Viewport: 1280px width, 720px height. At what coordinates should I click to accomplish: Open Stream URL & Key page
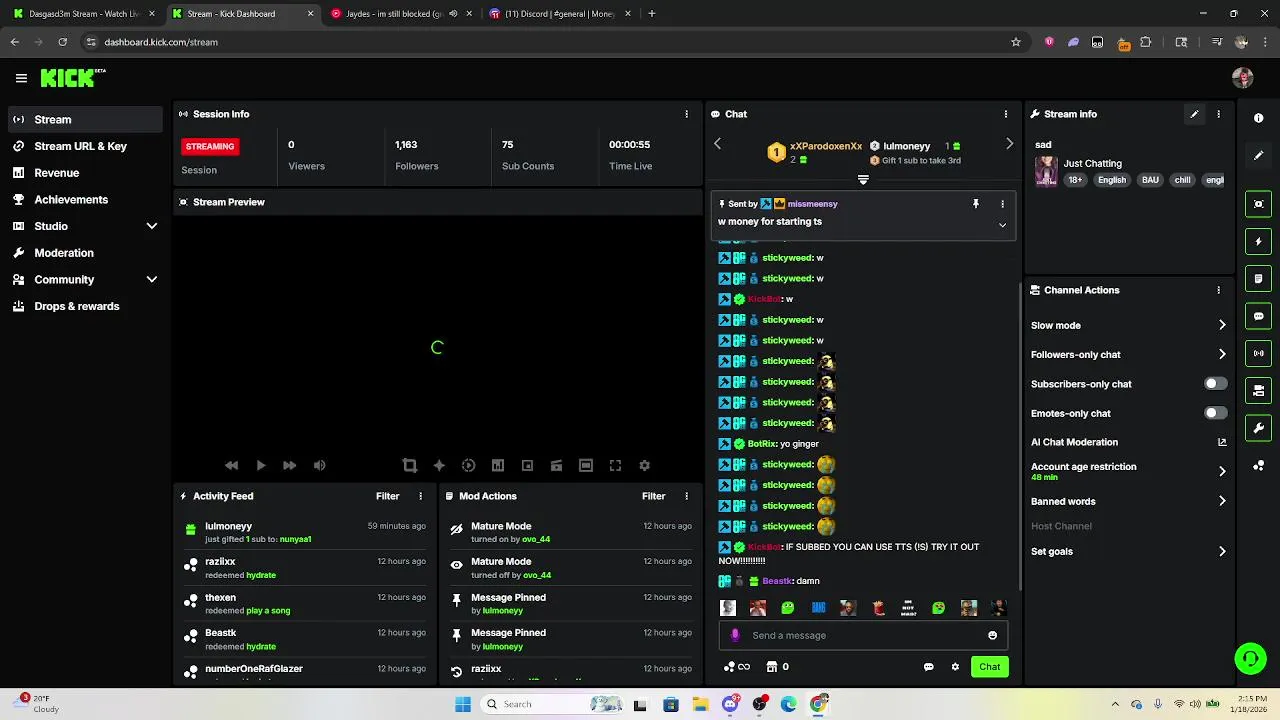[x=84, y=146]
